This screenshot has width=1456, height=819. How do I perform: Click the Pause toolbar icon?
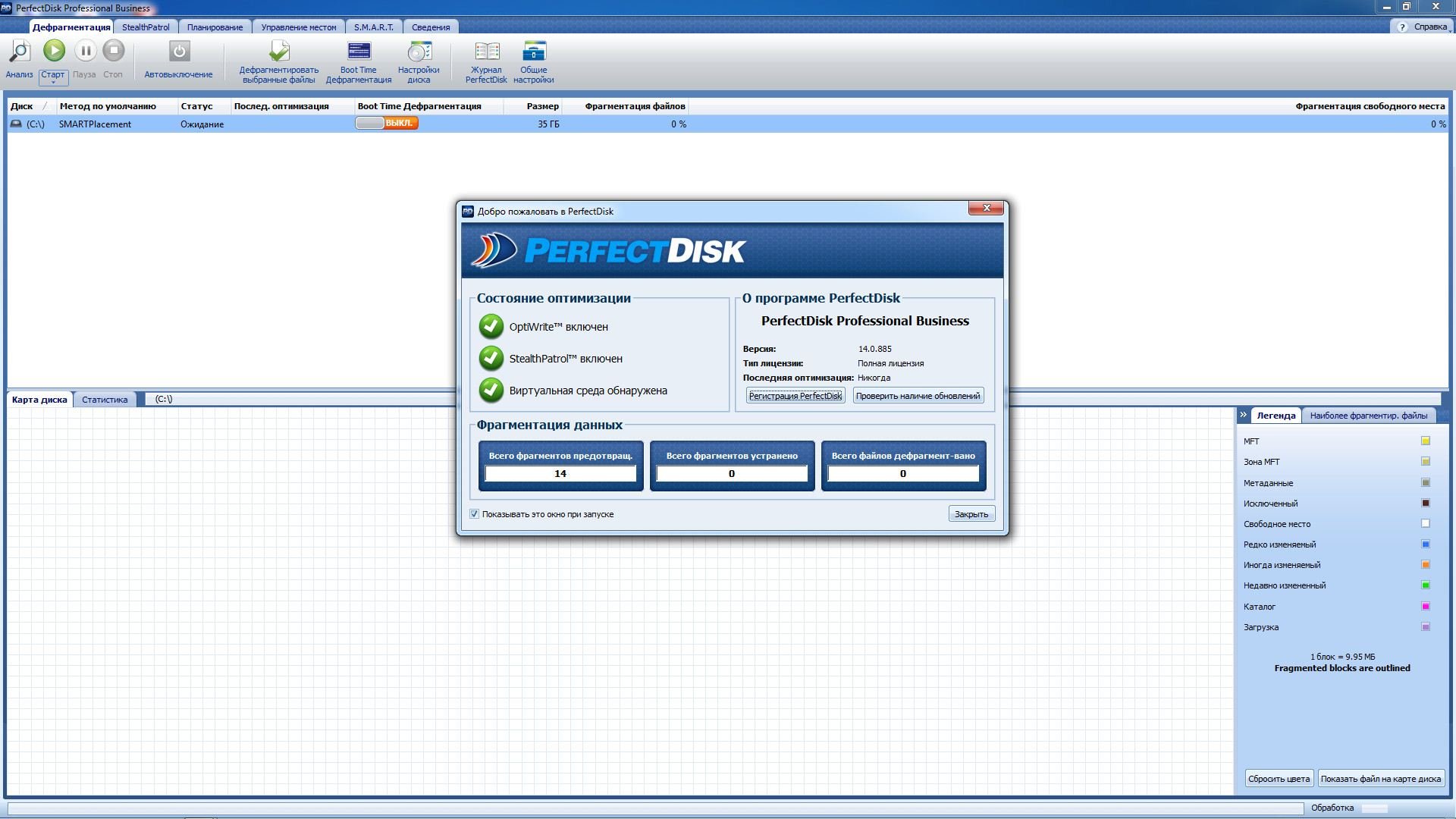pyautogui.click(x=85, y=51)
